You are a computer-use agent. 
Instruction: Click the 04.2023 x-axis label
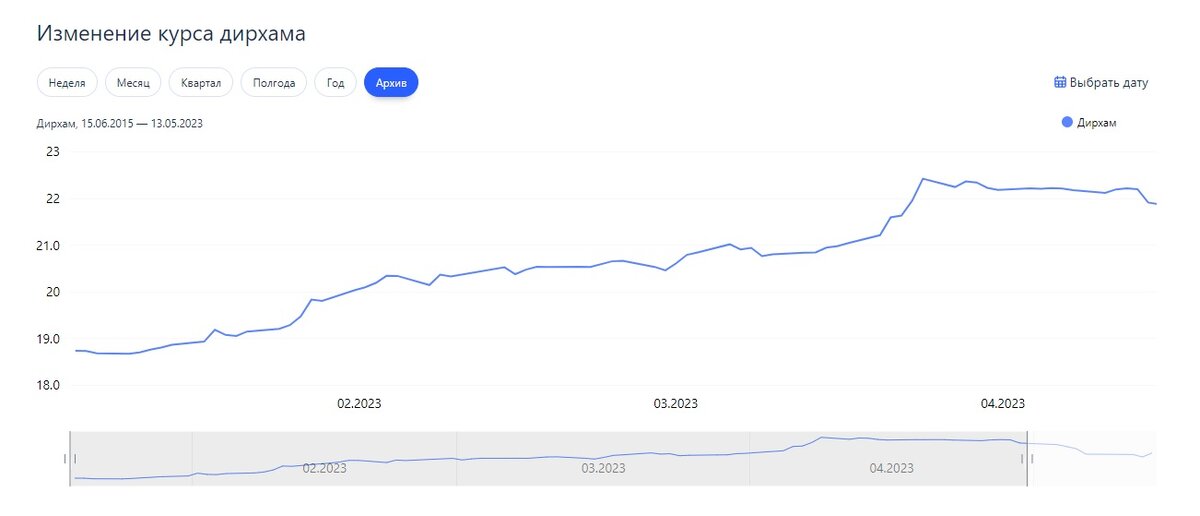[x=1003, y=404]
